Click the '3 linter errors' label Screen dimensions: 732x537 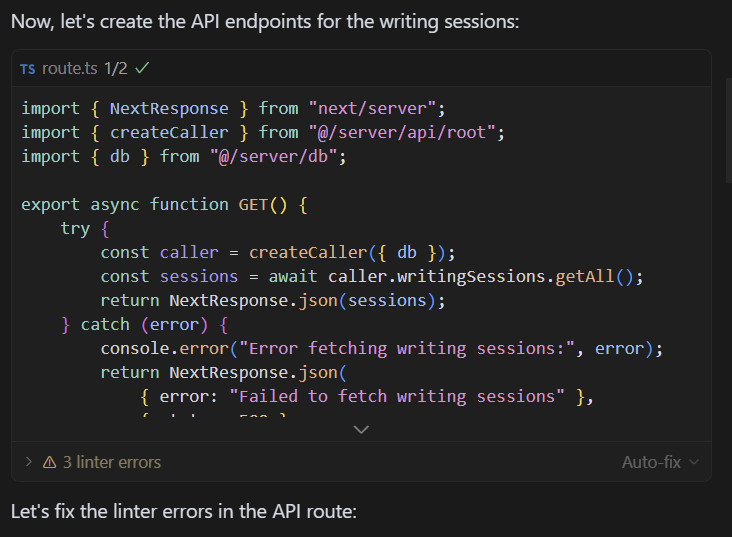(112, 462)
